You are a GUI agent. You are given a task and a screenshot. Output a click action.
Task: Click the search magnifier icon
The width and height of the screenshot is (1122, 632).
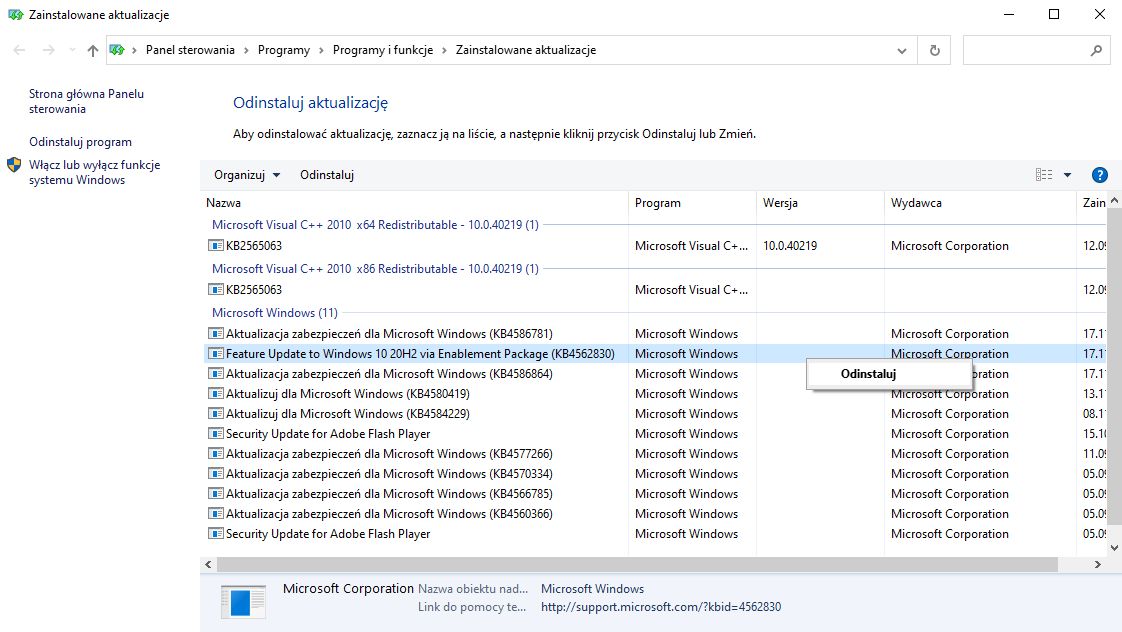pos(1096,51)
